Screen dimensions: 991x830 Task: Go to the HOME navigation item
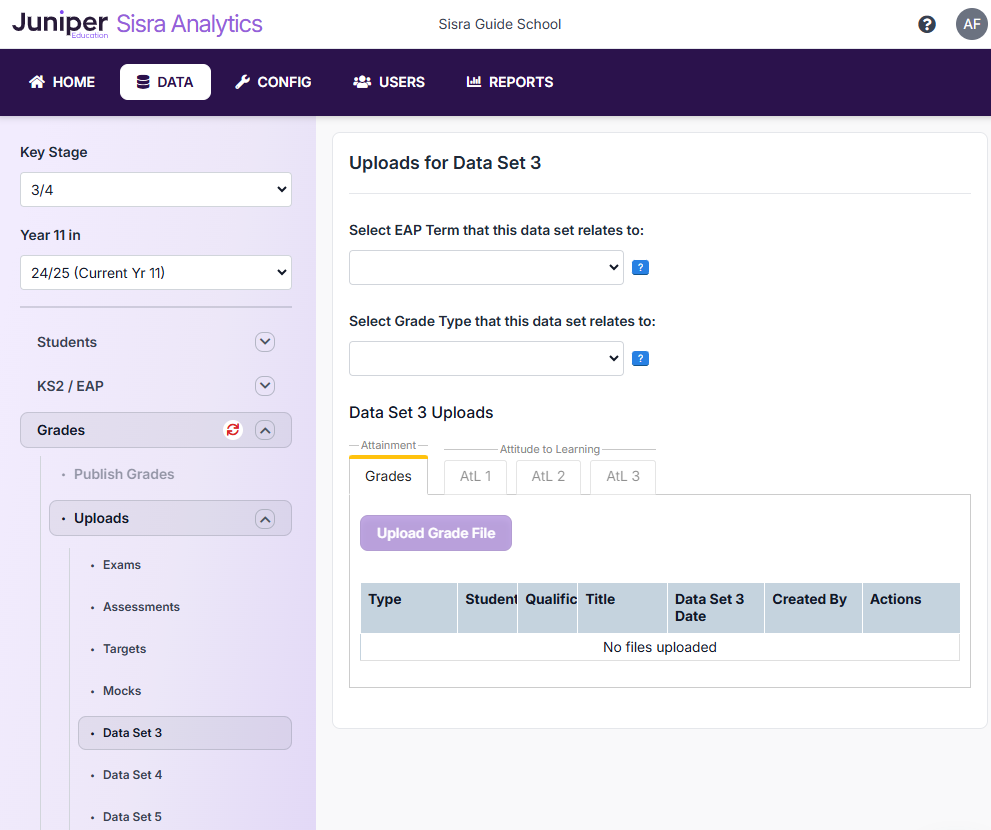point(62,82)
